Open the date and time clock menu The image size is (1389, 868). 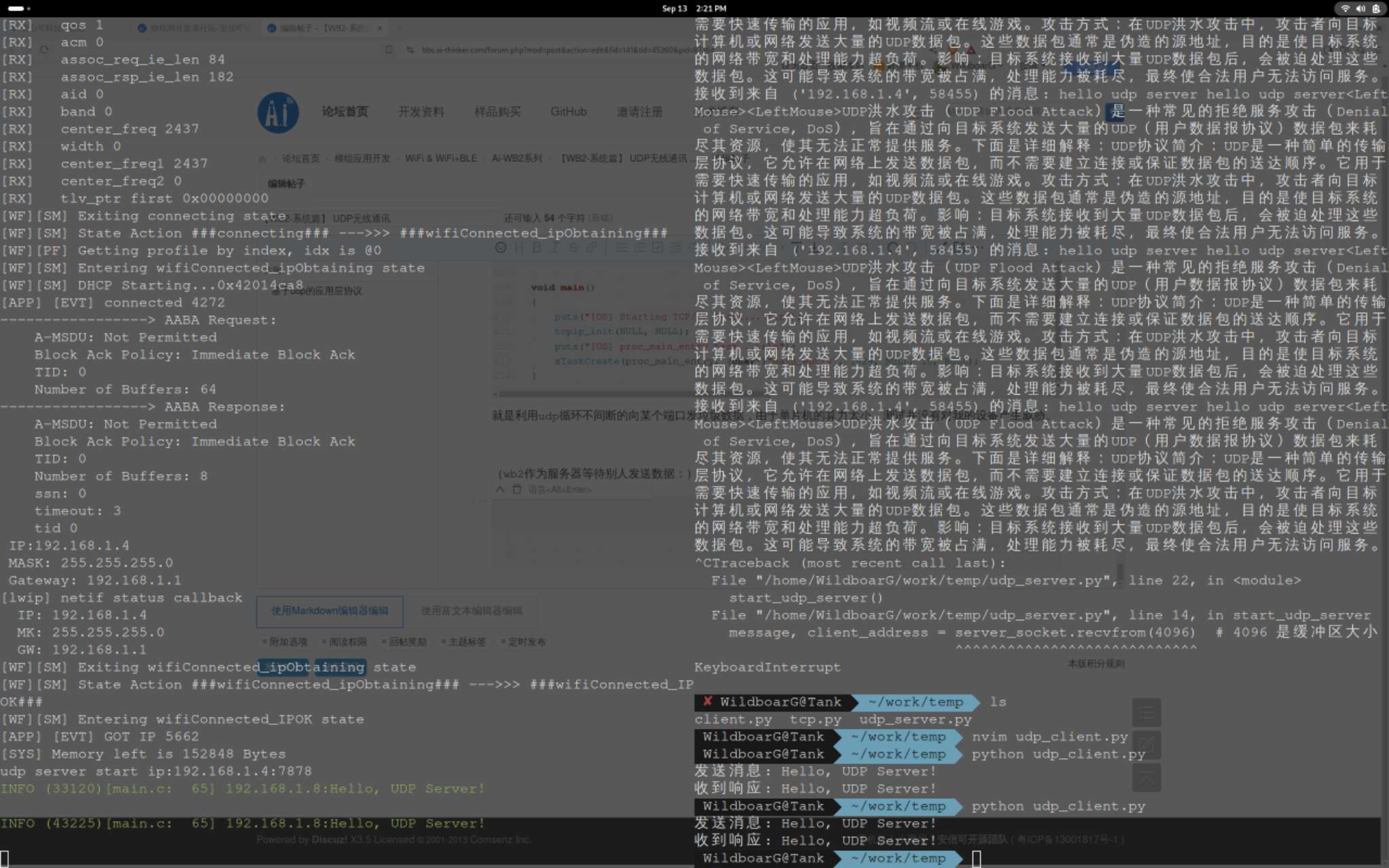point(694,9)
